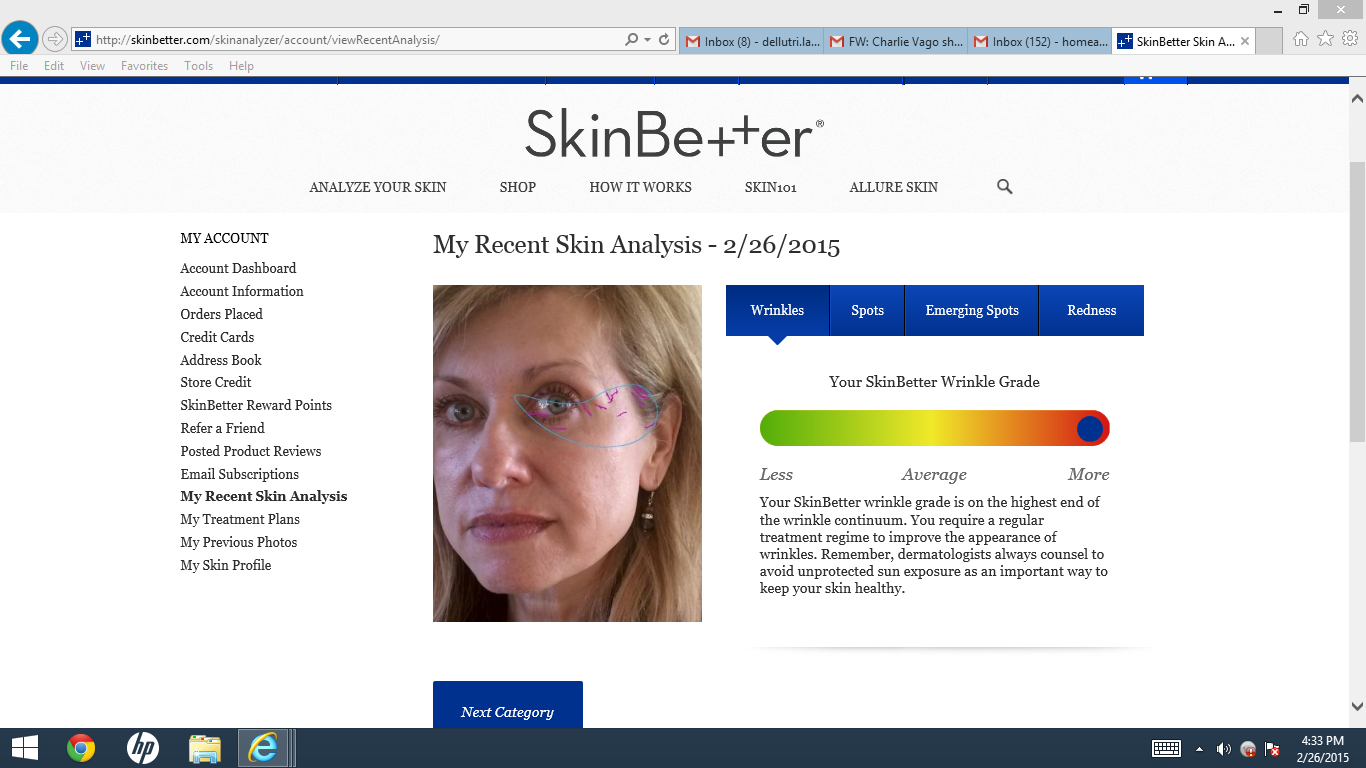This screenshot has width=1366, height=768.
Task: Select the Redness analysis tab
Action: [1092, 310]
